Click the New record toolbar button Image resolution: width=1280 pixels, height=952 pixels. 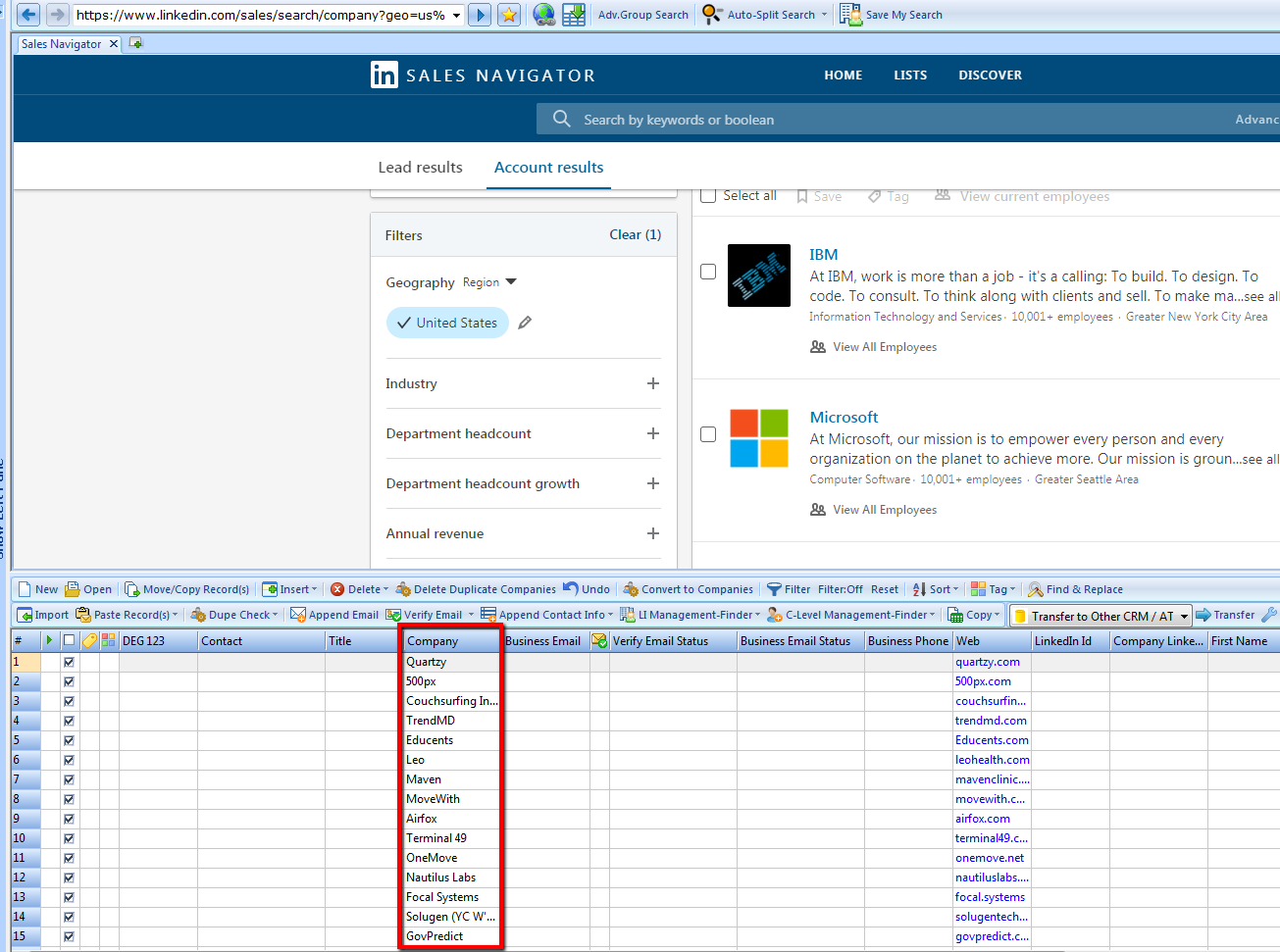click(38, 589)
